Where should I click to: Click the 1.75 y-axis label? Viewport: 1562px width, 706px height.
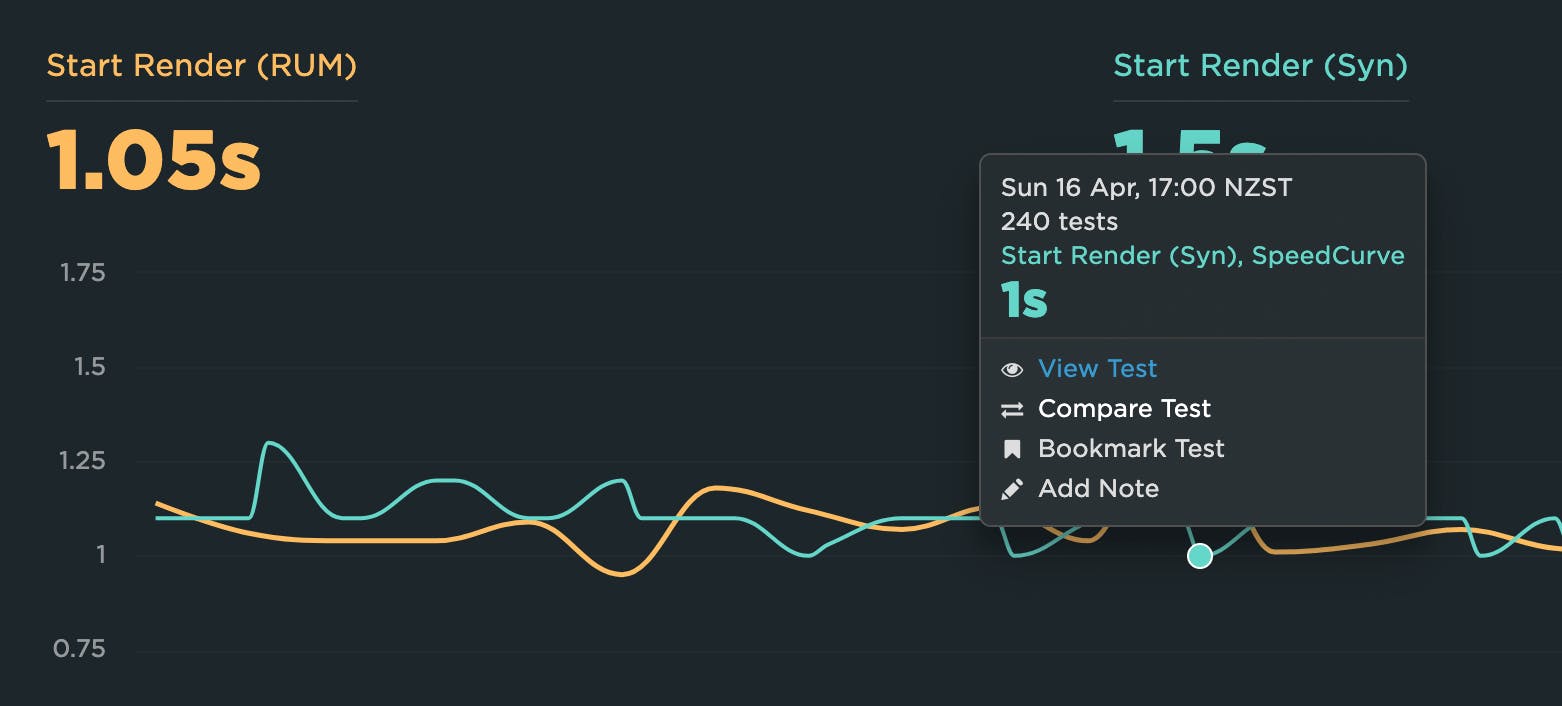(x=82, y=273)
